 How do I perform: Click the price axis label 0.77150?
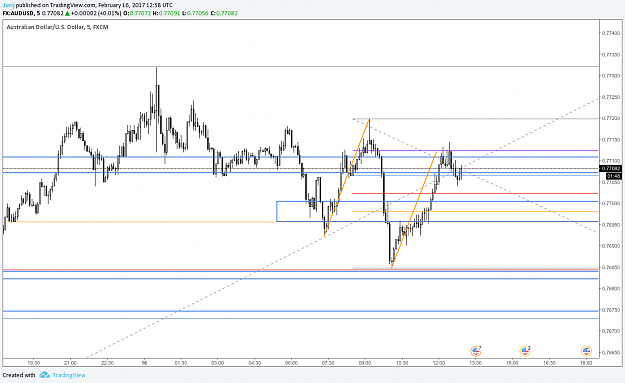pos(611,139)
